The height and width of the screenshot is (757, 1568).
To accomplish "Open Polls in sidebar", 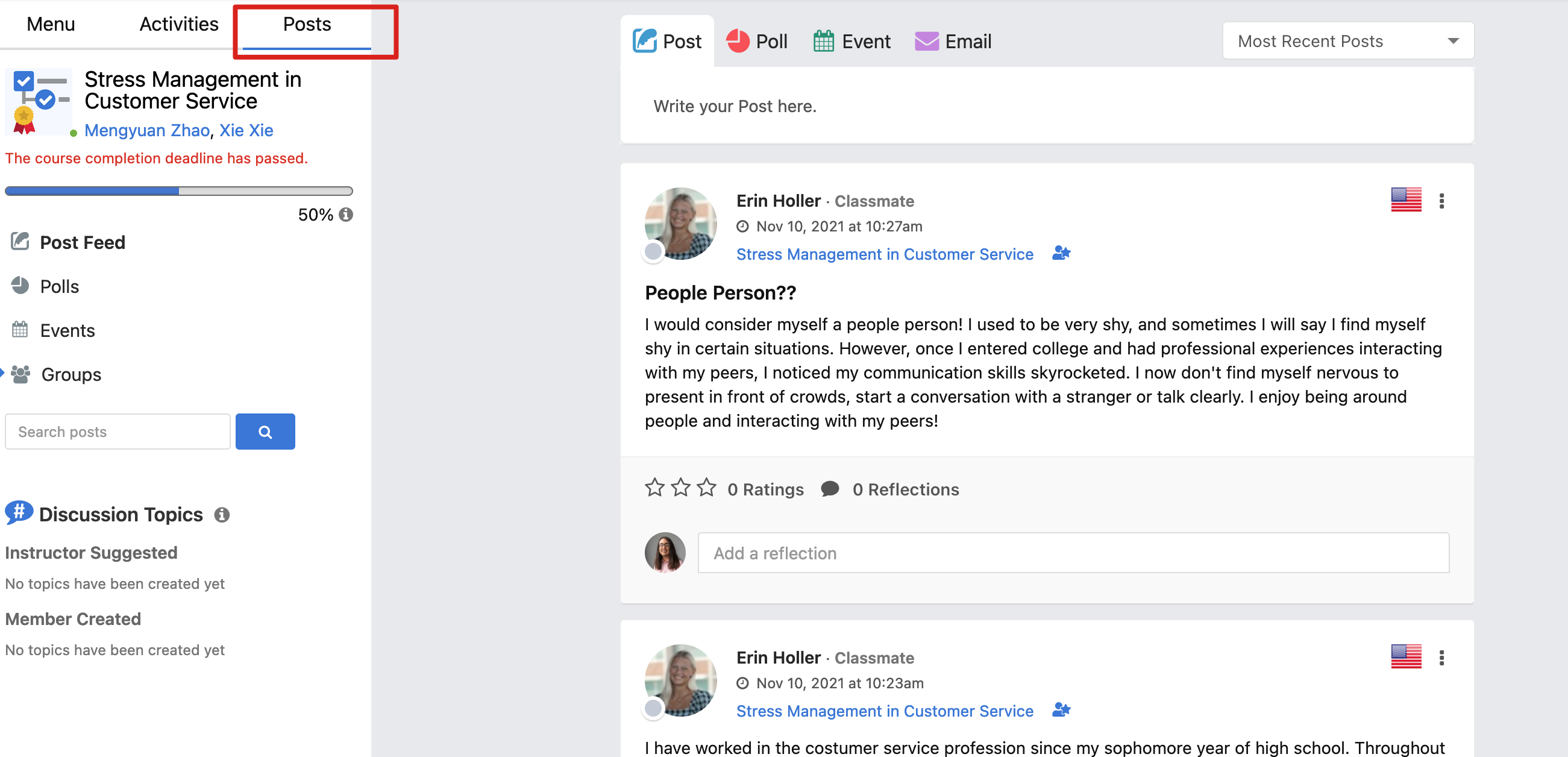I will pyautogui.click(x=59, y=286).
